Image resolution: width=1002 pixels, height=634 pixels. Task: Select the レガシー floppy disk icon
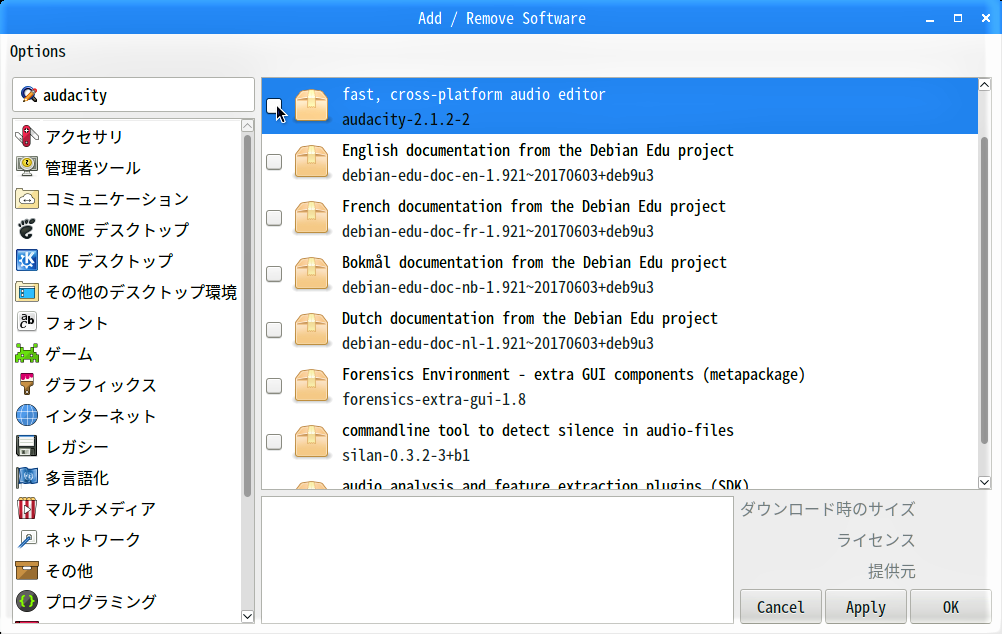pos(27,446)
